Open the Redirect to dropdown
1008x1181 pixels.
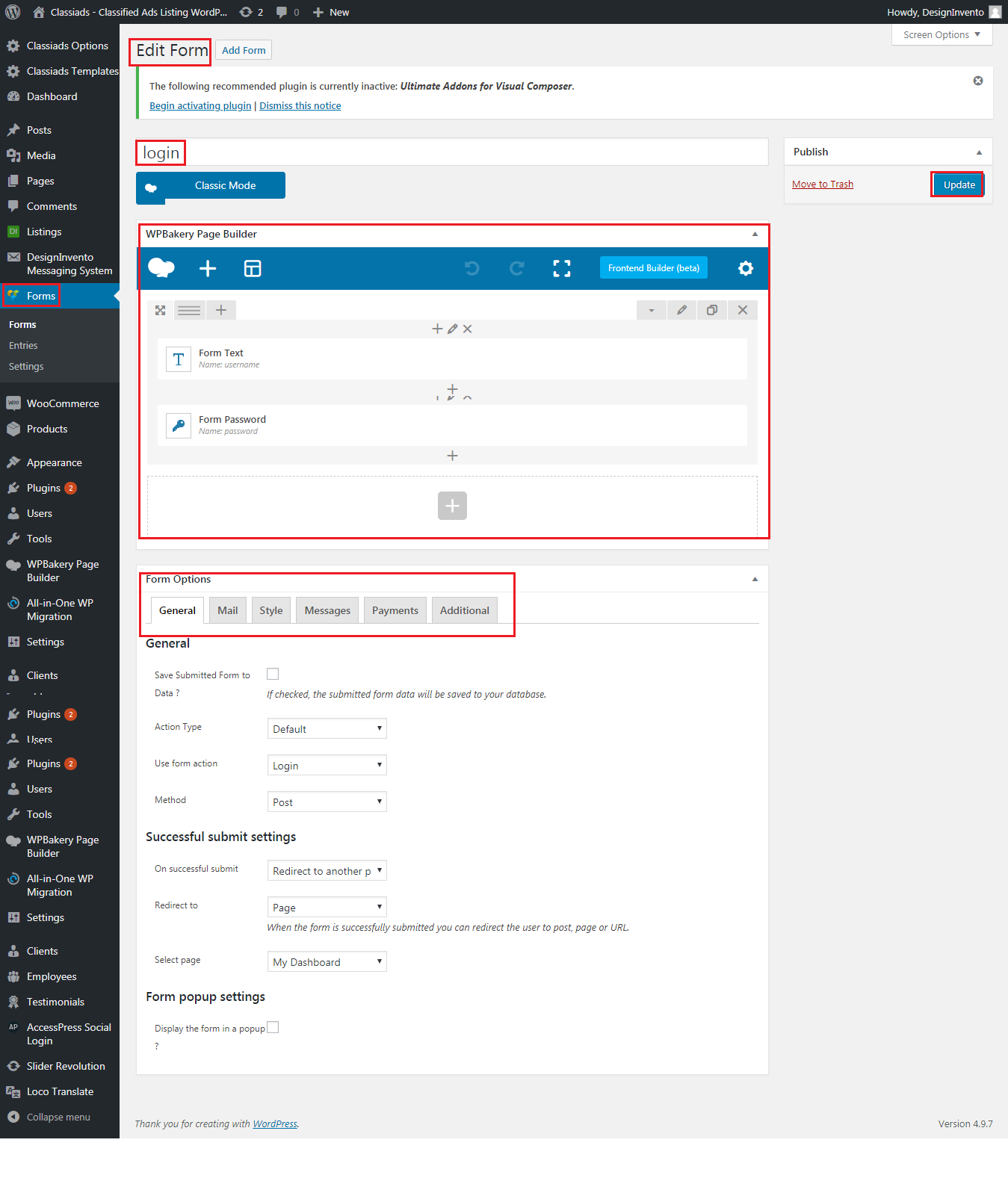[x=327, y=907]
